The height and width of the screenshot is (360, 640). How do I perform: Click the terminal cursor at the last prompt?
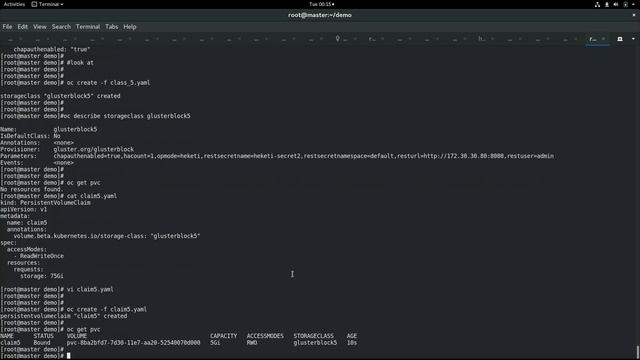point(69,356)
